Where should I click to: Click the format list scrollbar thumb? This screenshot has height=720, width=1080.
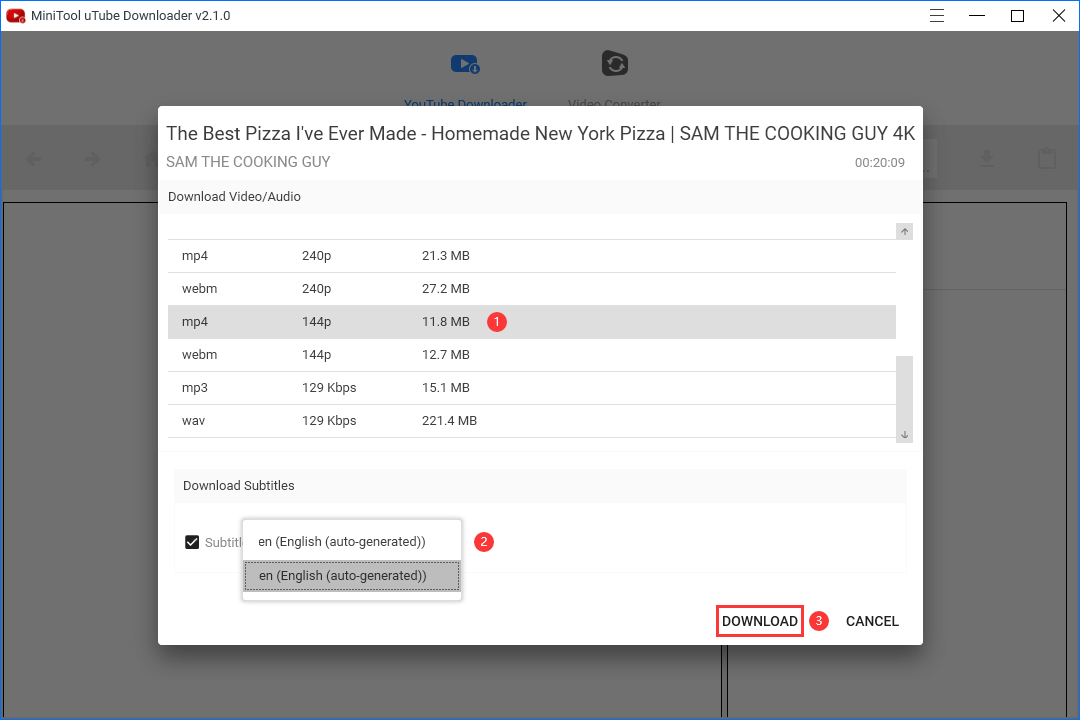pyautogui.click(x=904, y=391)
